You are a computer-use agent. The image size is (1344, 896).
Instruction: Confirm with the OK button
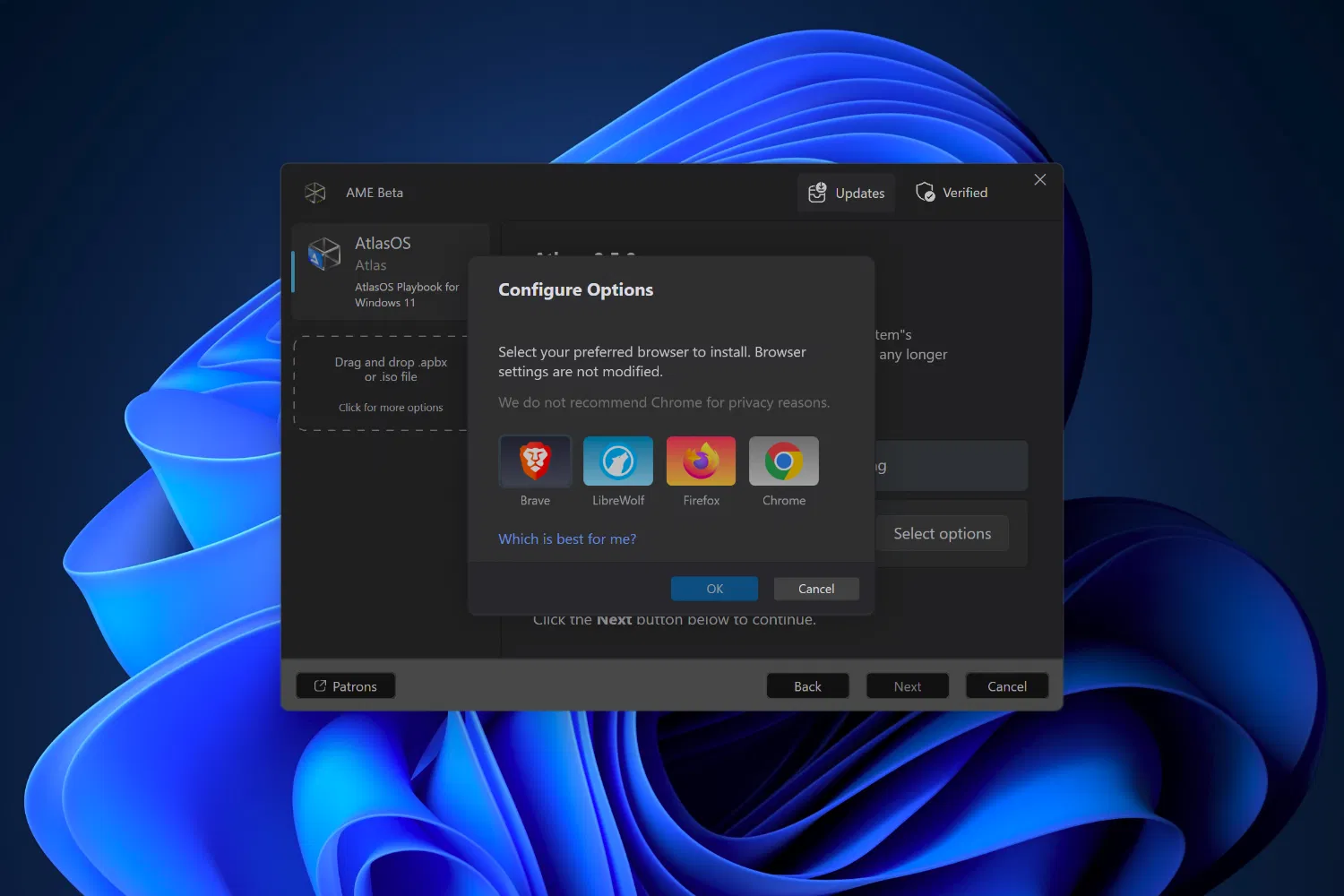click(x=714, y=589)
